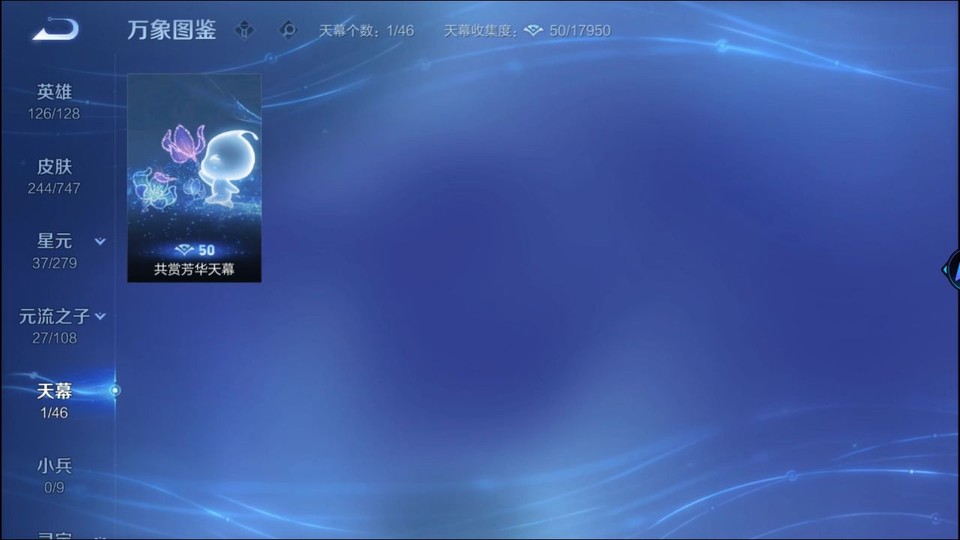Open the 共赏芳华天幕 card thumbnail
The image size is (960, 540).
coord(194,160)
